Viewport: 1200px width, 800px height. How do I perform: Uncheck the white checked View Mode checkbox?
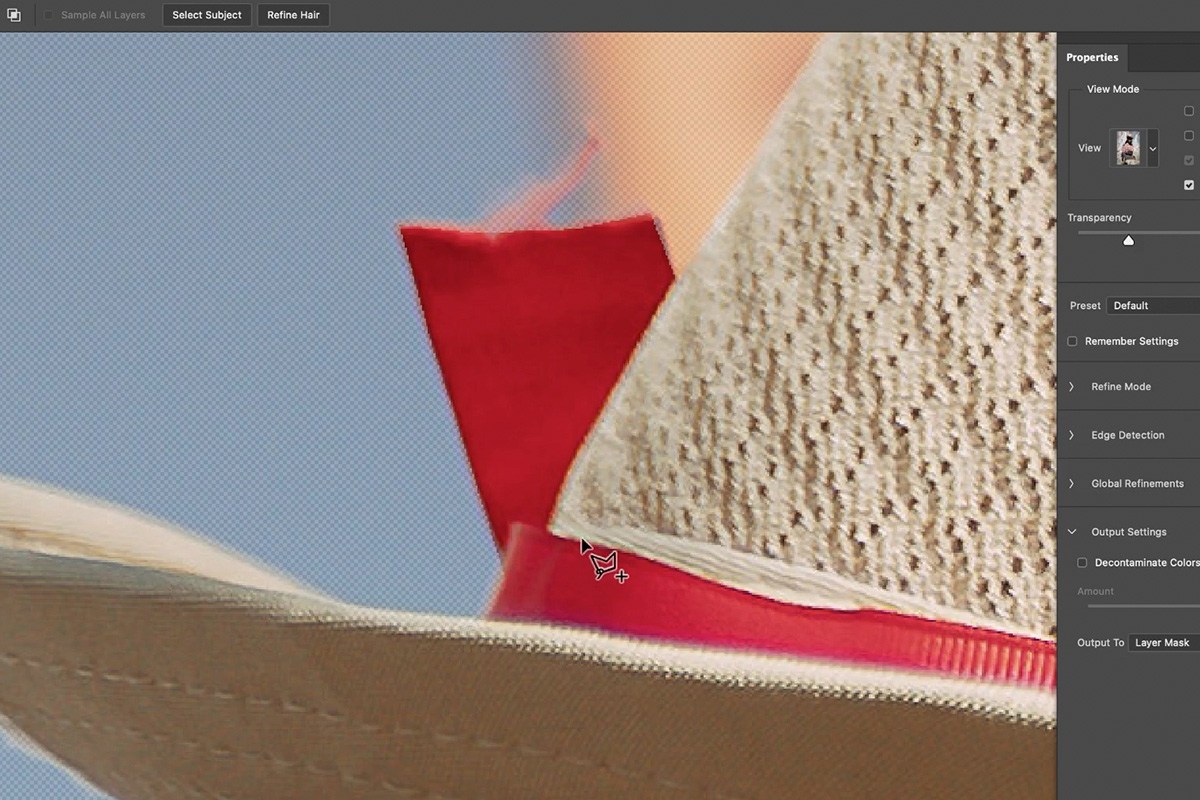[x=1189, y=185]
